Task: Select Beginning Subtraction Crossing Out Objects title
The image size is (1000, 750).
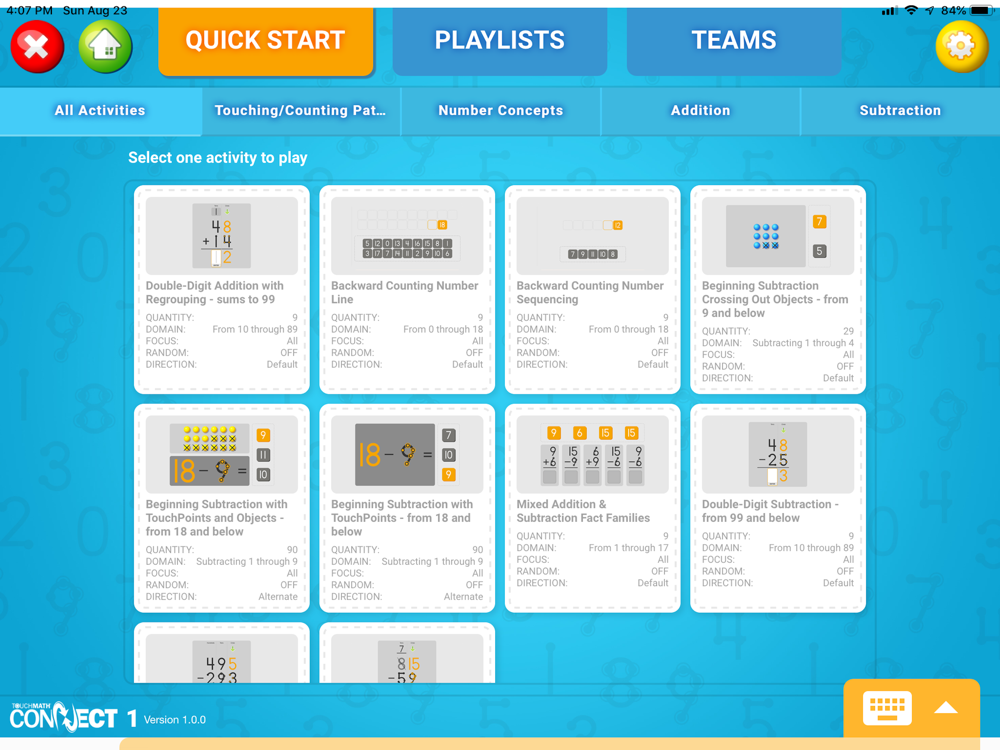Action: coord(775,299)
